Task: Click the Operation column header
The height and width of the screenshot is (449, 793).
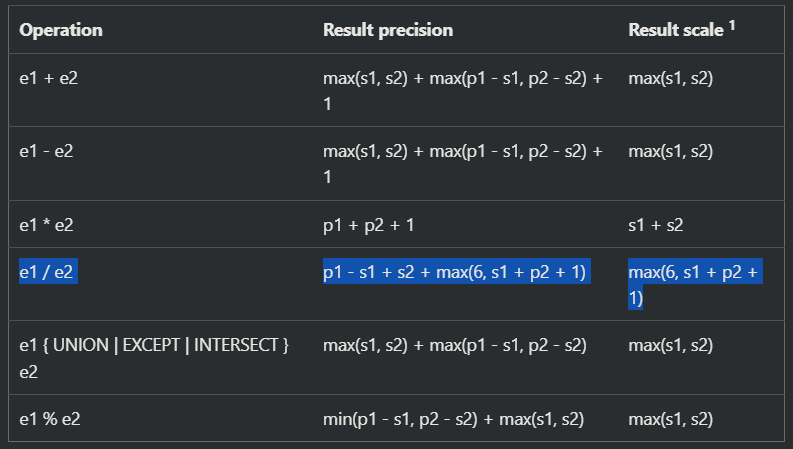Action: pyautogui.click(x=61, y=30)
